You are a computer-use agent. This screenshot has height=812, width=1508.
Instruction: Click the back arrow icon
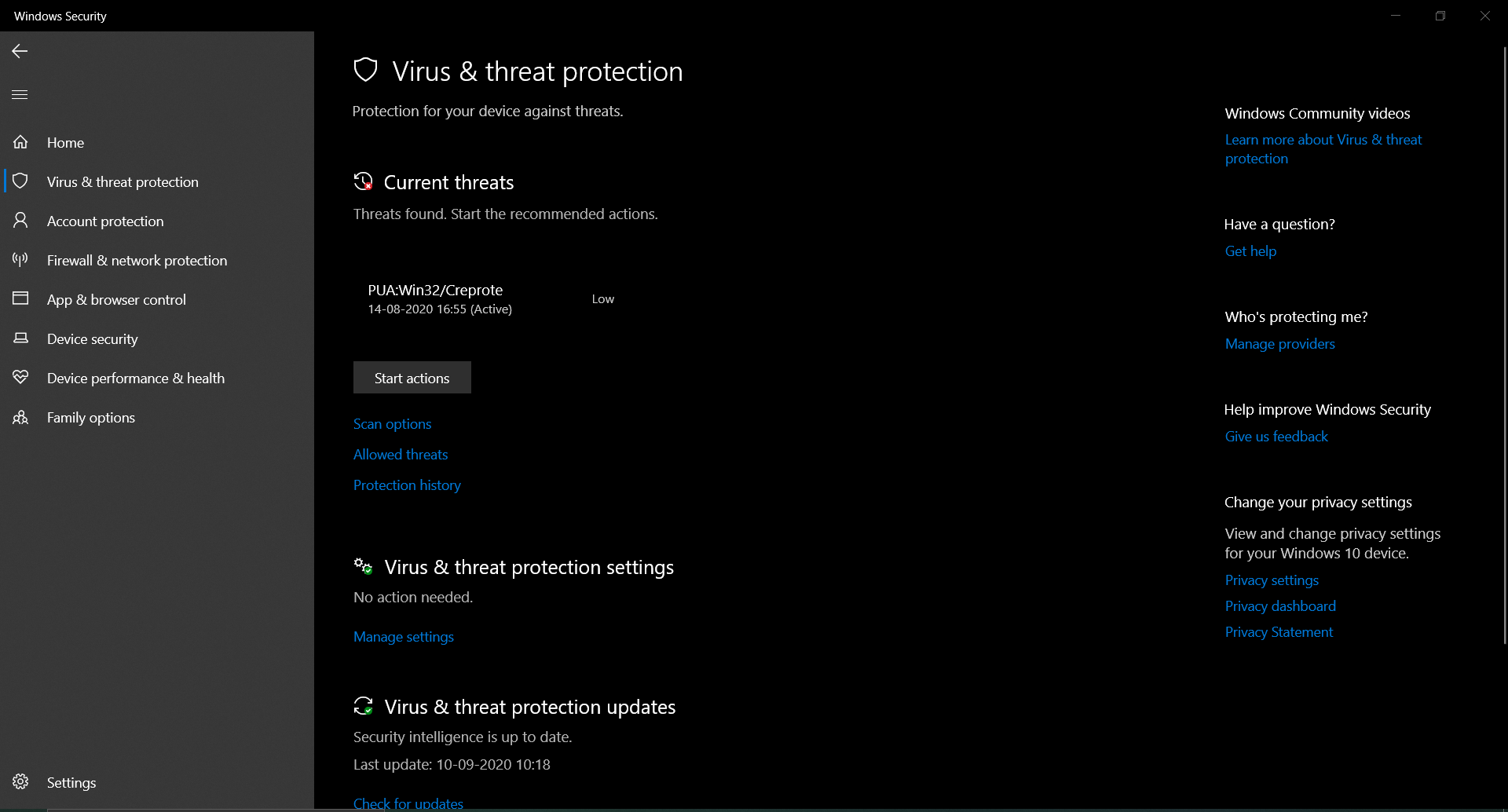coord(20,51)
